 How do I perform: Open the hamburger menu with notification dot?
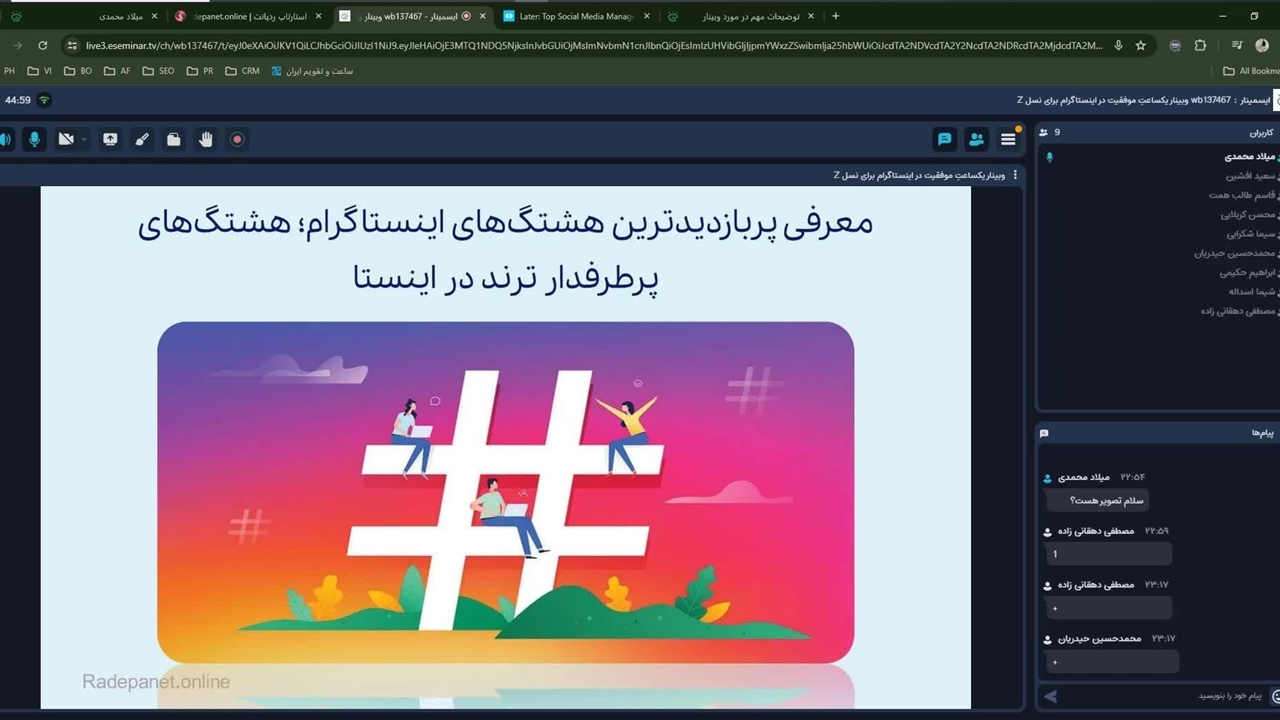(x=1008, y=140)
